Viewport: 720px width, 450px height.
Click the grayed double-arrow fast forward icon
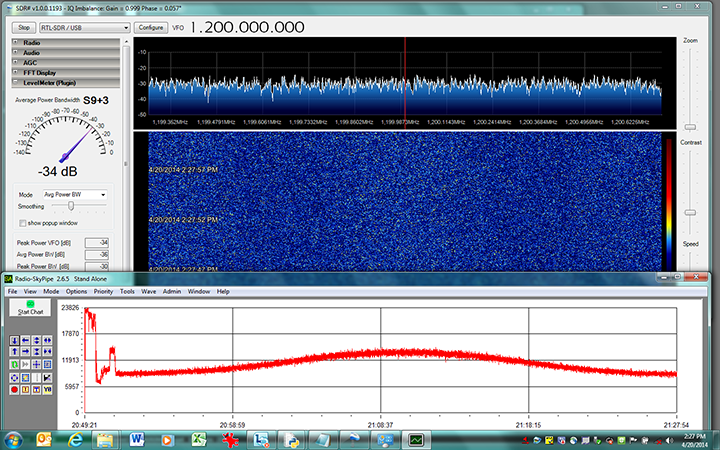(x=25, y=364)
